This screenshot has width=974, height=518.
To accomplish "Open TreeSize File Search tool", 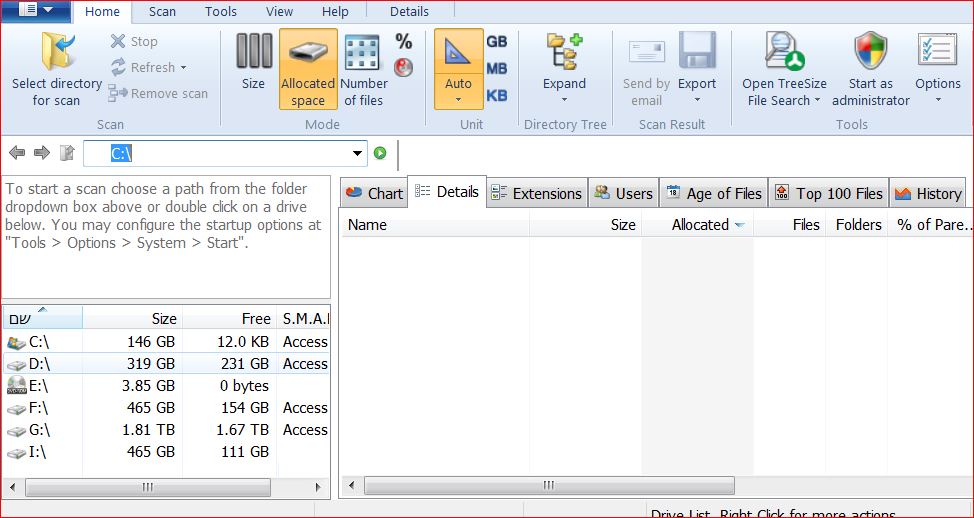I will tap(784, 70).
